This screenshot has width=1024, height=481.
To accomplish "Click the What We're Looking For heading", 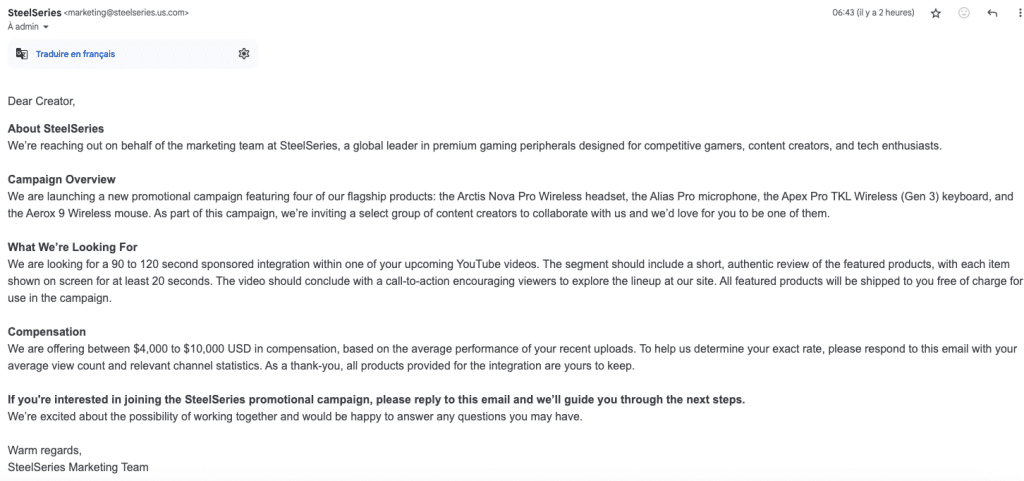I will pyautogui.click(x=72, y=247).
